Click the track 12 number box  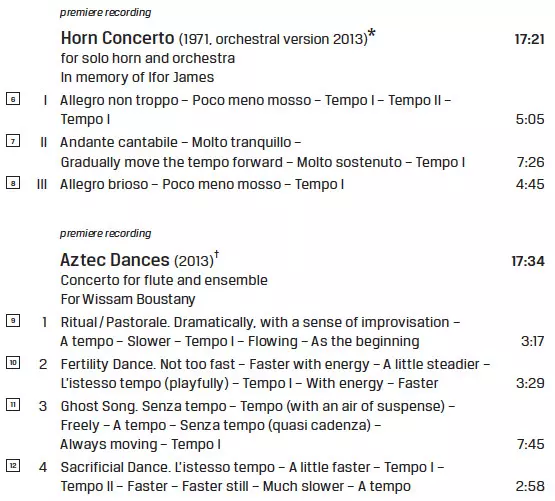[13, 466]
